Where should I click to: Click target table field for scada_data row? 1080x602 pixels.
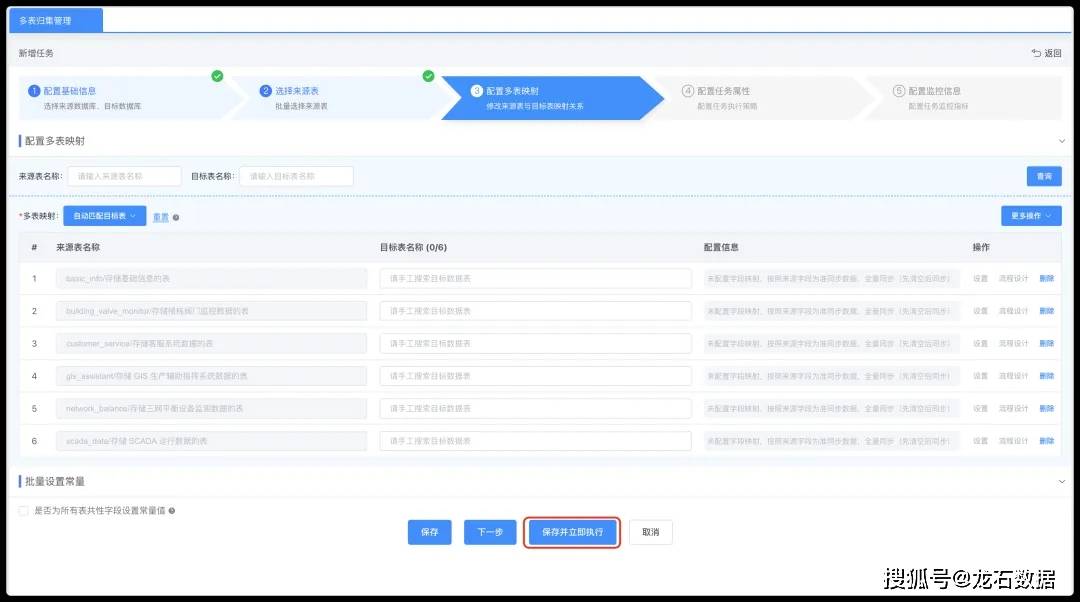[535, 441]
